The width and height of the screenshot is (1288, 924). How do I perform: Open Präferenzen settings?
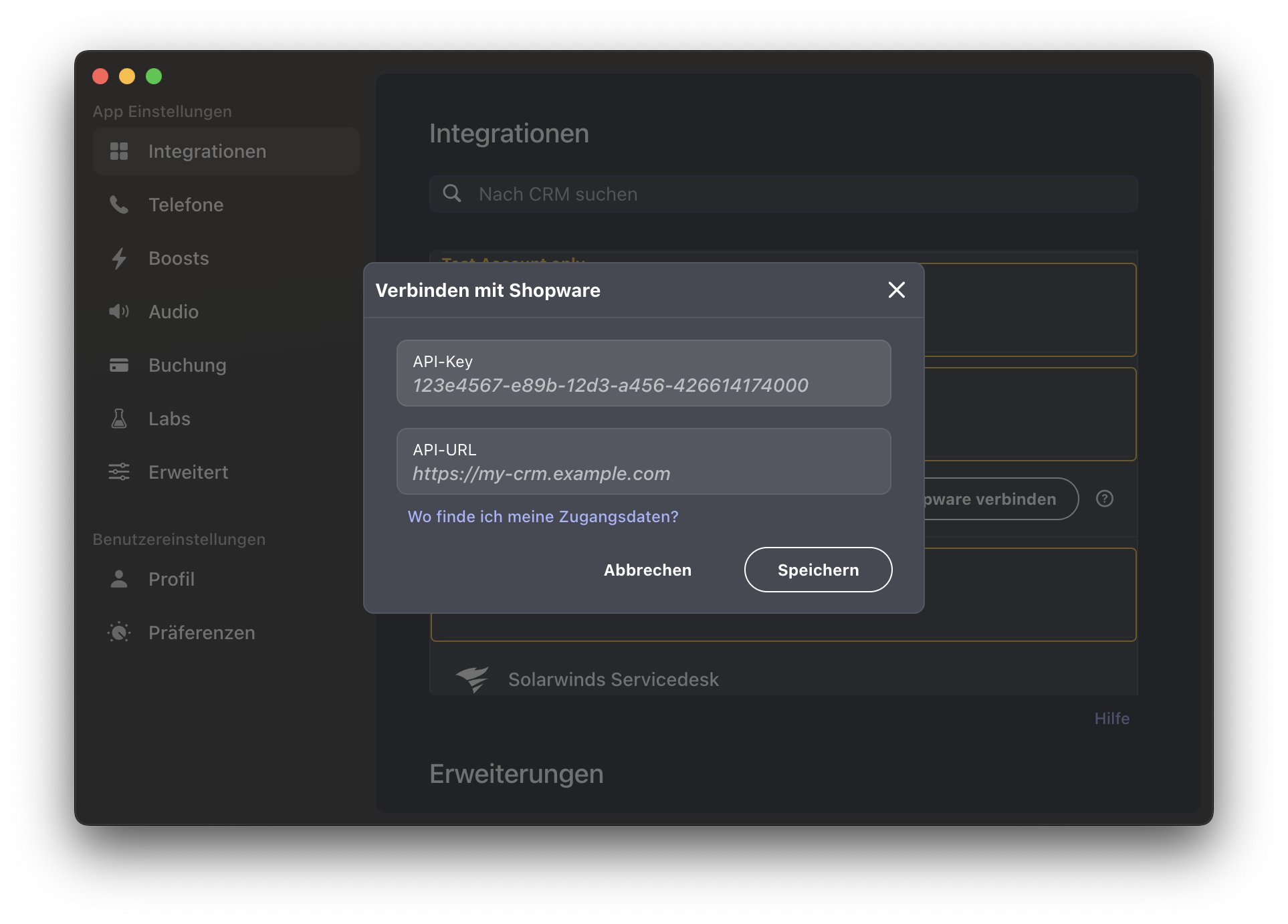click(x=226, y=633)
